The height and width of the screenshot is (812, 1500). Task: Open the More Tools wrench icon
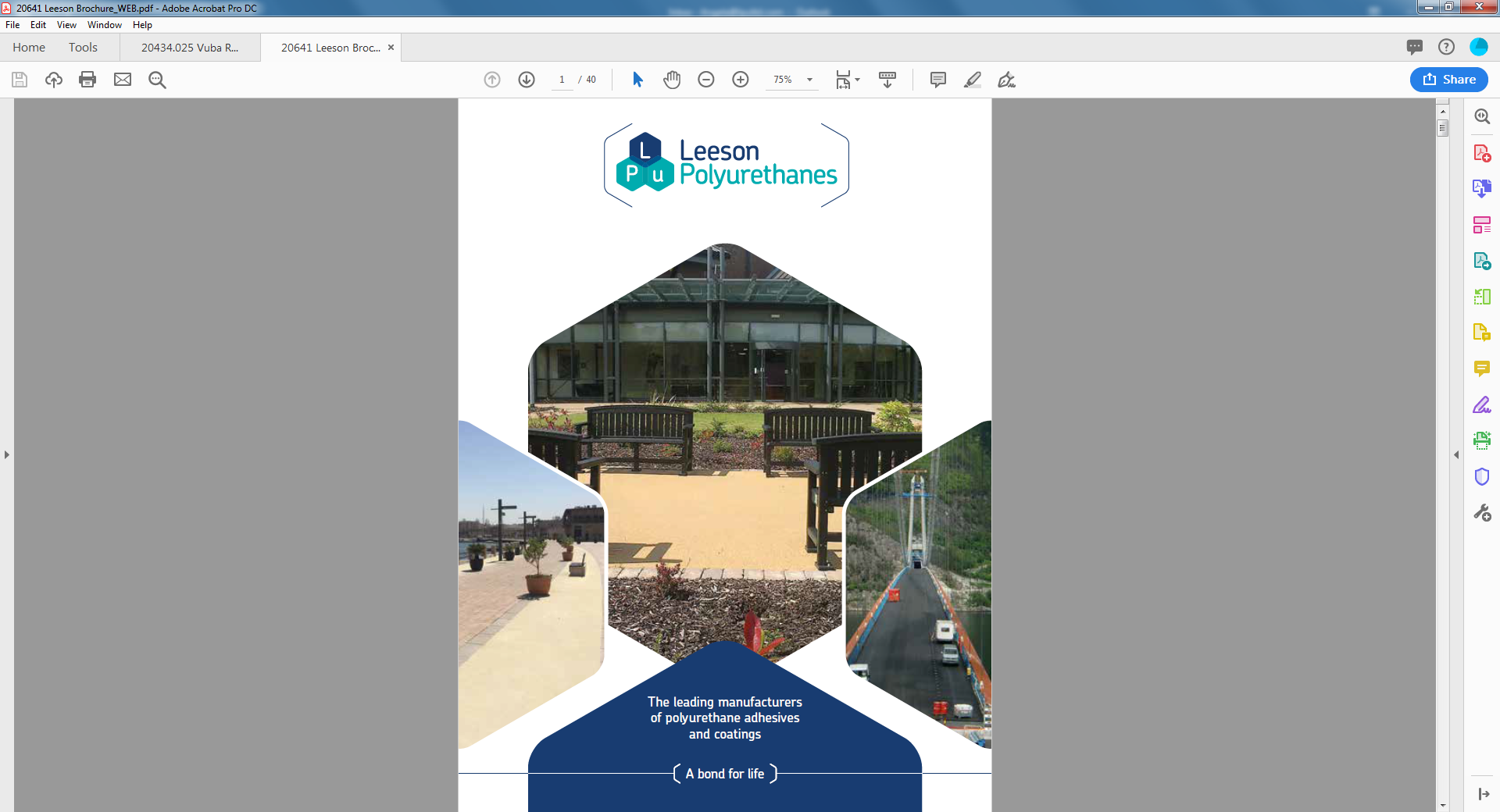pyautogui.click(x=1482, y=513)
